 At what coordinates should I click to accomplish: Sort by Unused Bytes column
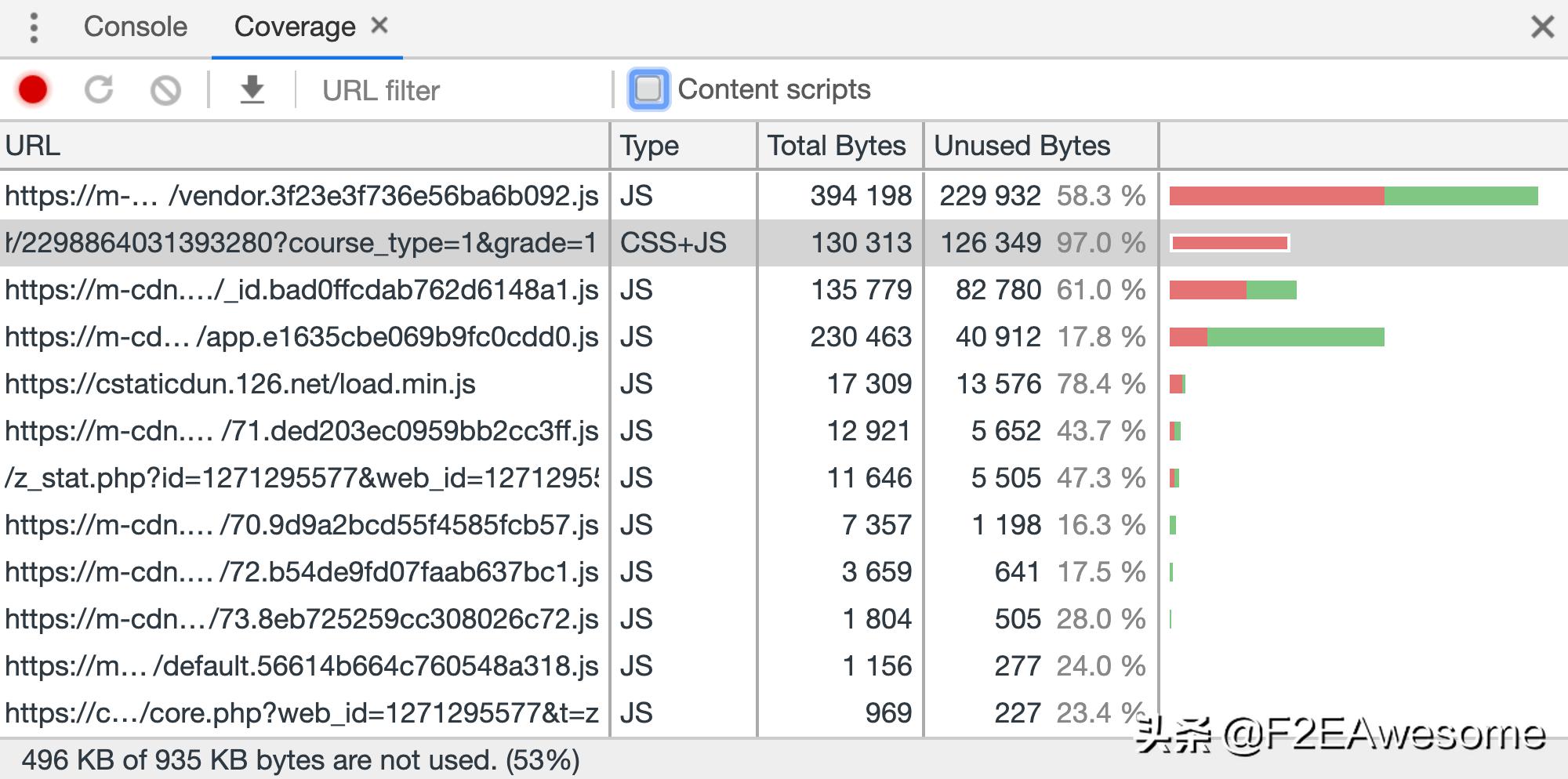[x=1040, y=146]
